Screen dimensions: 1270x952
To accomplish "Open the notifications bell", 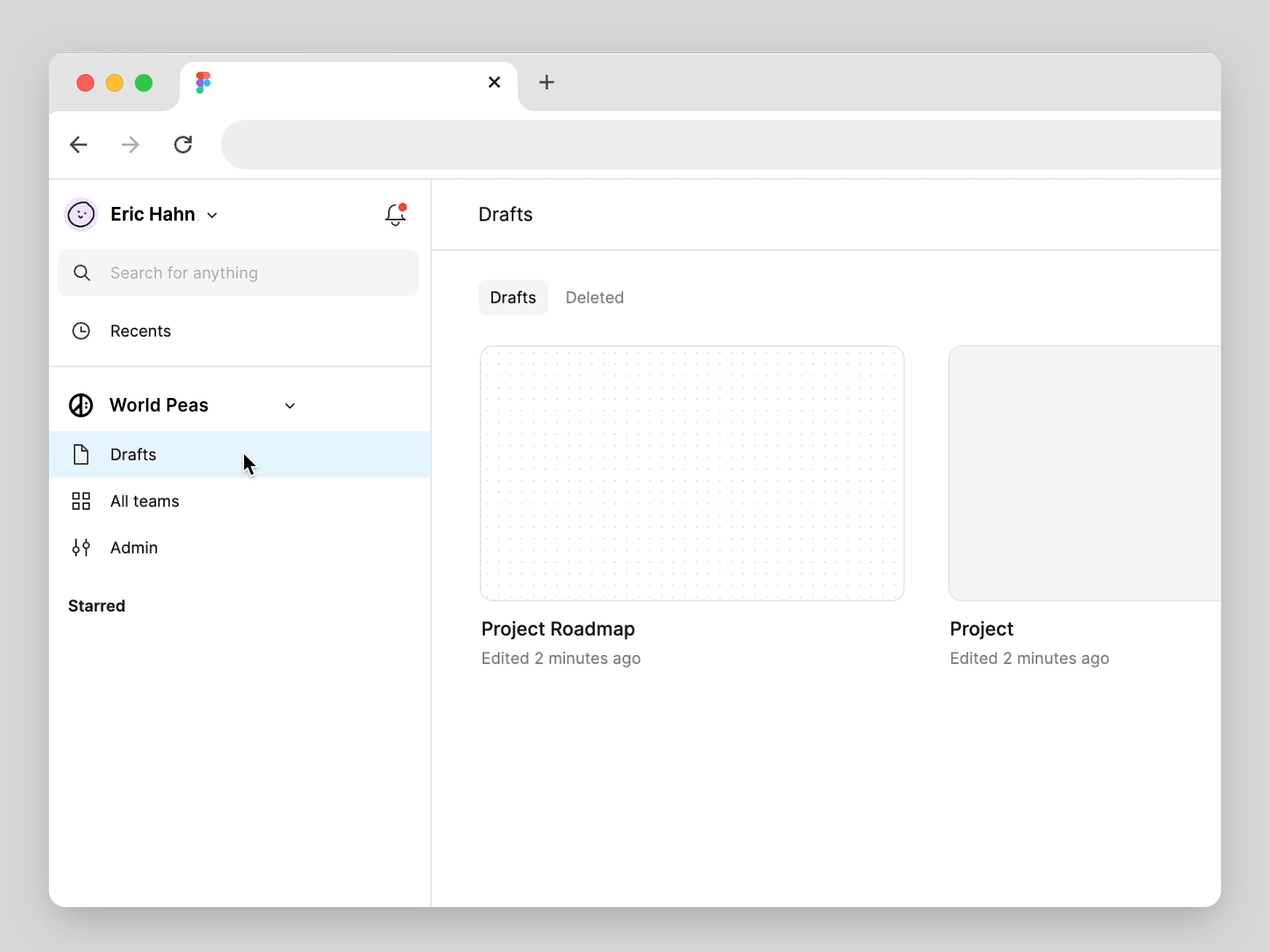I will [x=396, y=214].
